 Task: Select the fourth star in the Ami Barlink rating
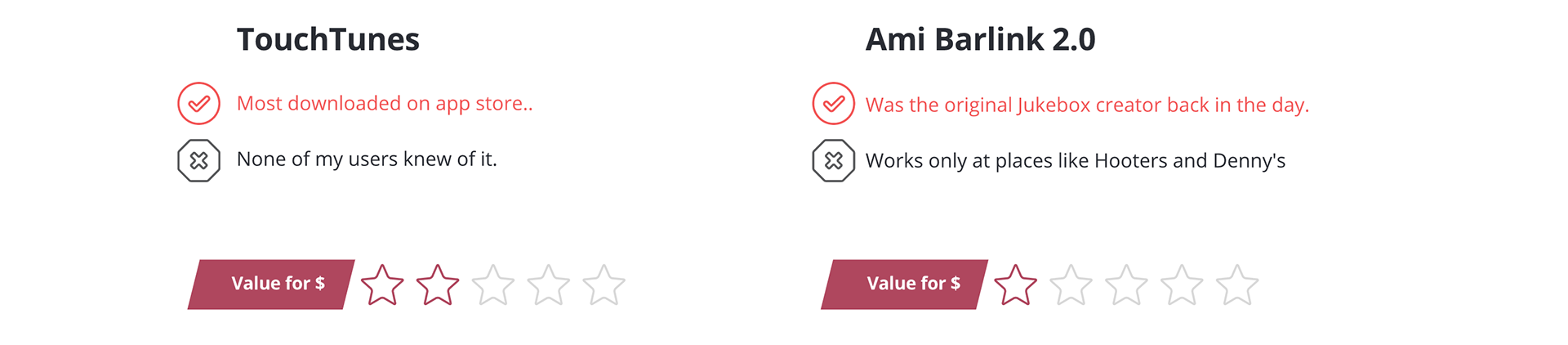(x=1182, y=285)
